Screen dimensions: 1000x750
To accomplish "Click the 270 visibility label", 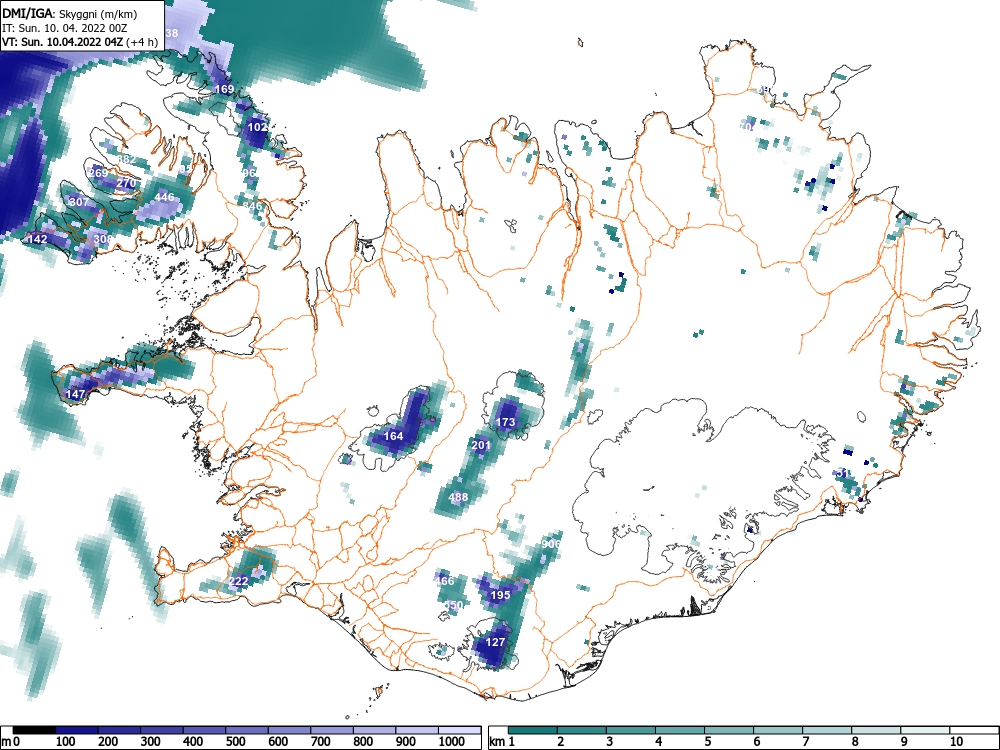I will click(x=126, y=183).
